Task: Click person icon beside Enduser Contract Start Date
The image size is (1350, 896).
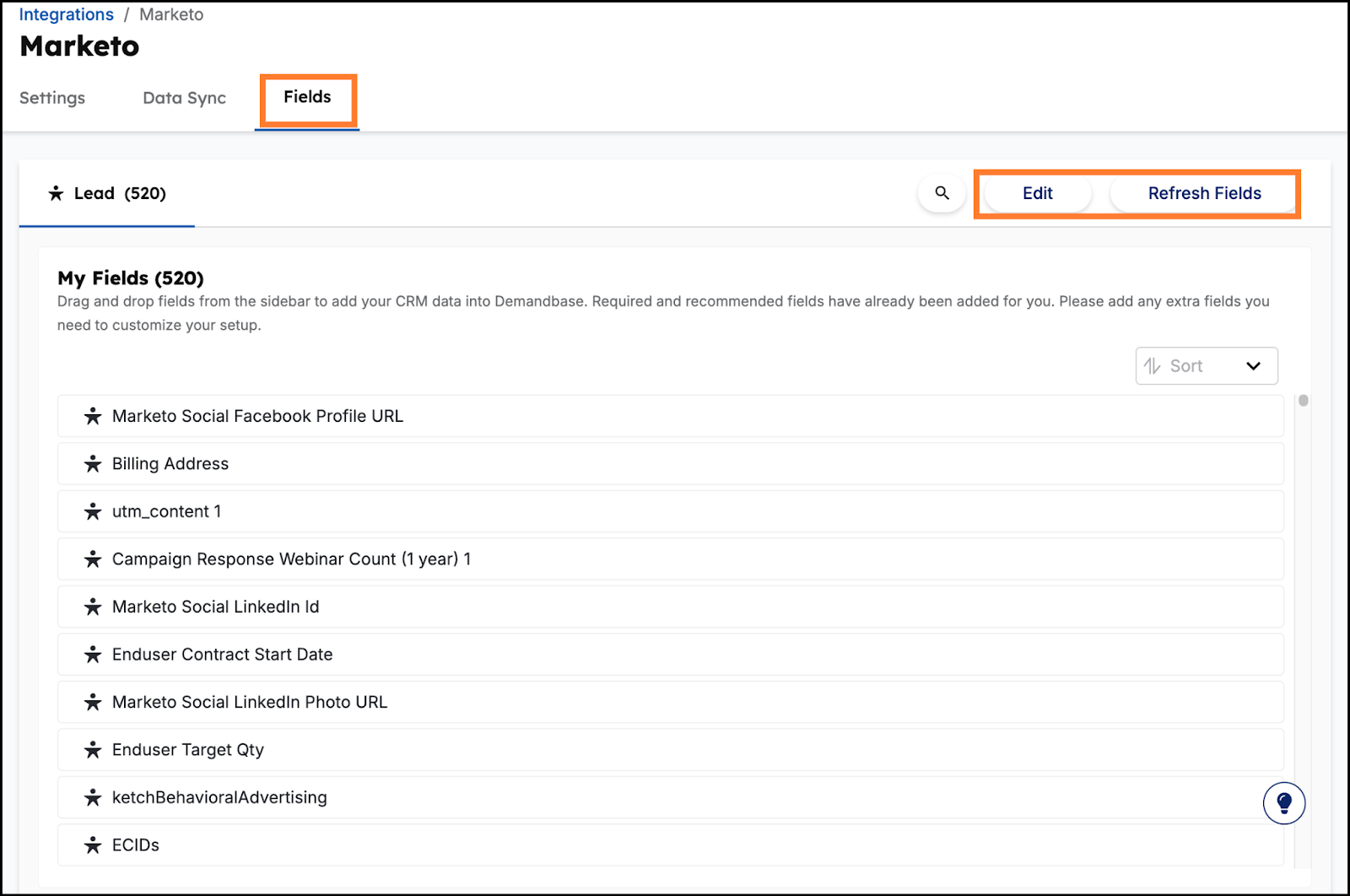Action: 93,655
